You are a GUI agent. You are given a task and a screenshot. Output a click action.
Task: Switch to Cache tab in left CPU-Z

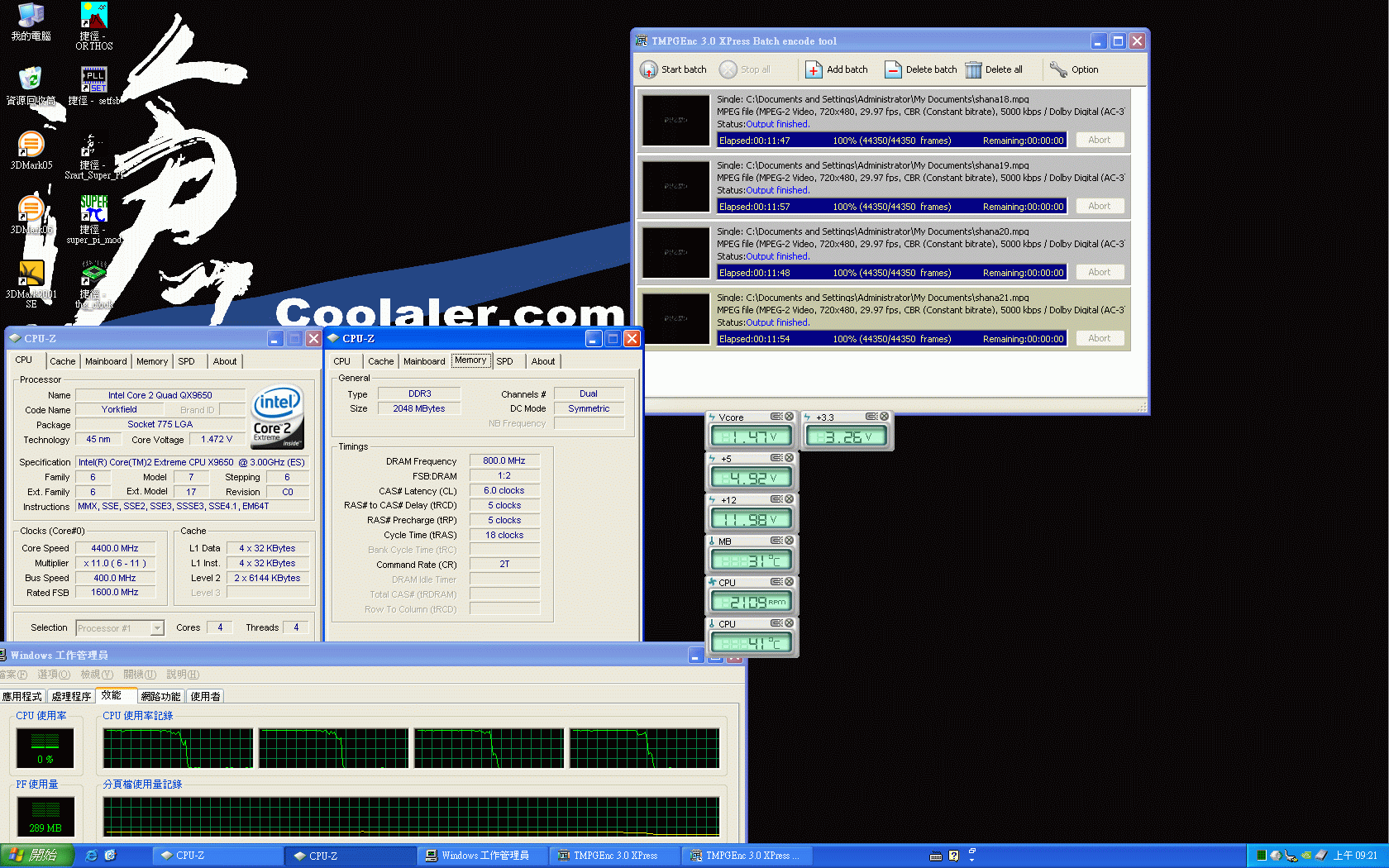(x=62, y=361)
